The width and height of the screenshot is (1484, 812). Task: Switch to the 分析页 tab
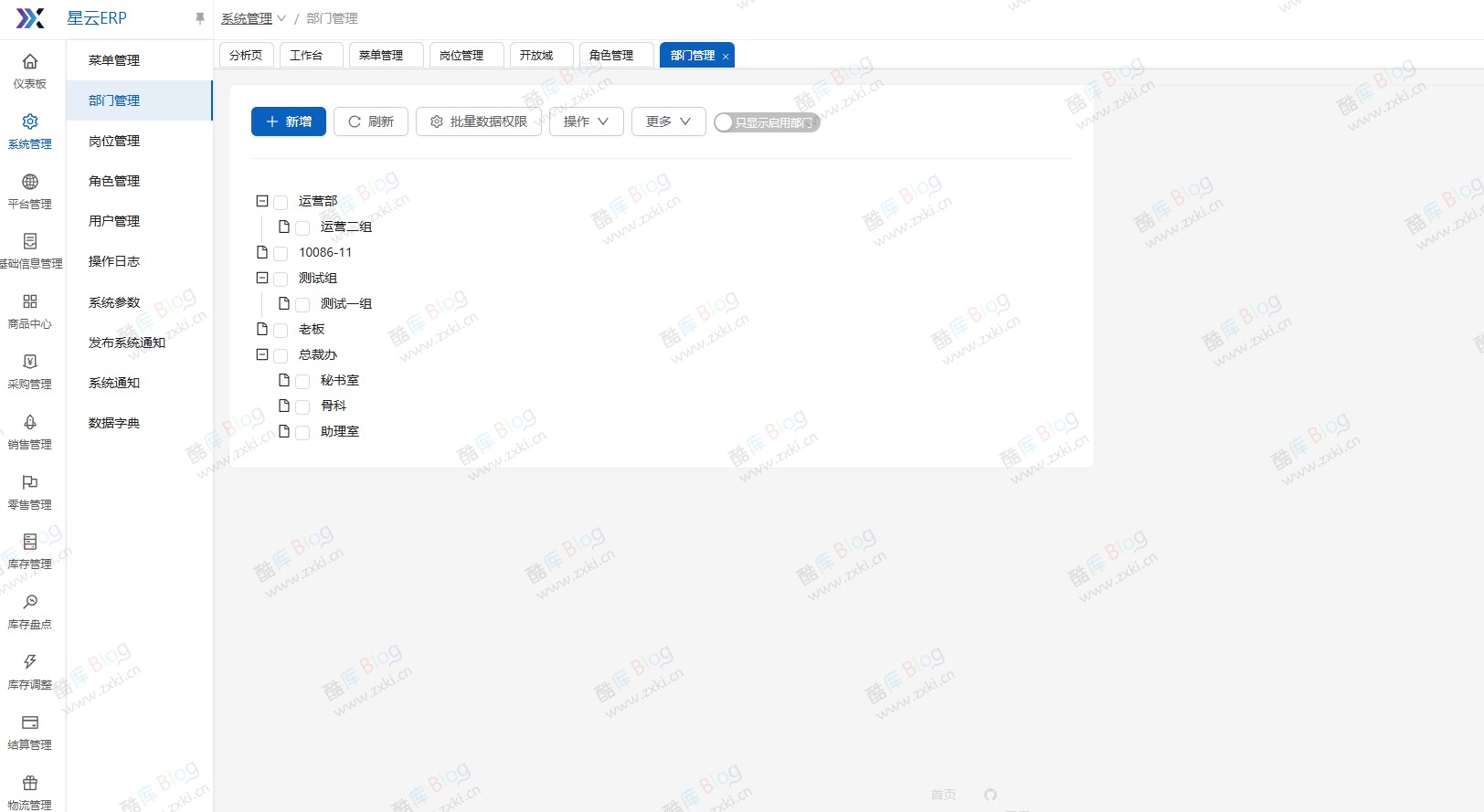(246, 55)
